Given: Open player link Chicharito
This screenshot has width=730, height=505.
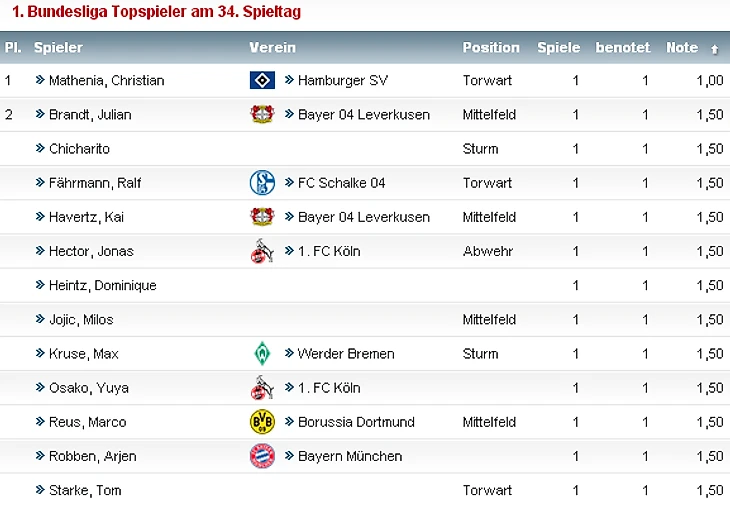Looking at the screenshot, I should pyautogui.click(x=79, y=148).
